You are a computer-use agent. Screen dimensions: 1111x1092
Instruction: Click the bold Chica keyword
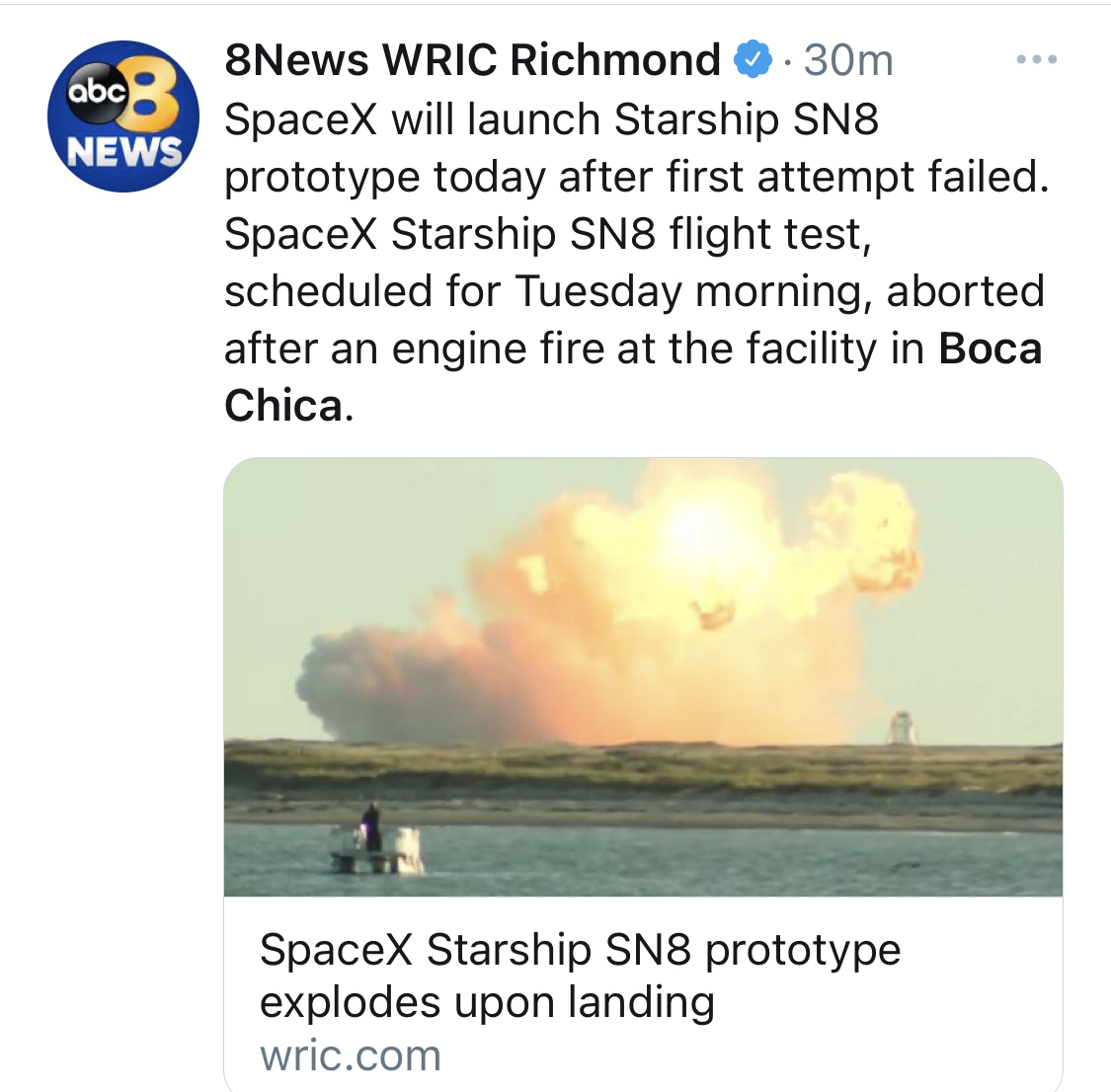[283, 406]
